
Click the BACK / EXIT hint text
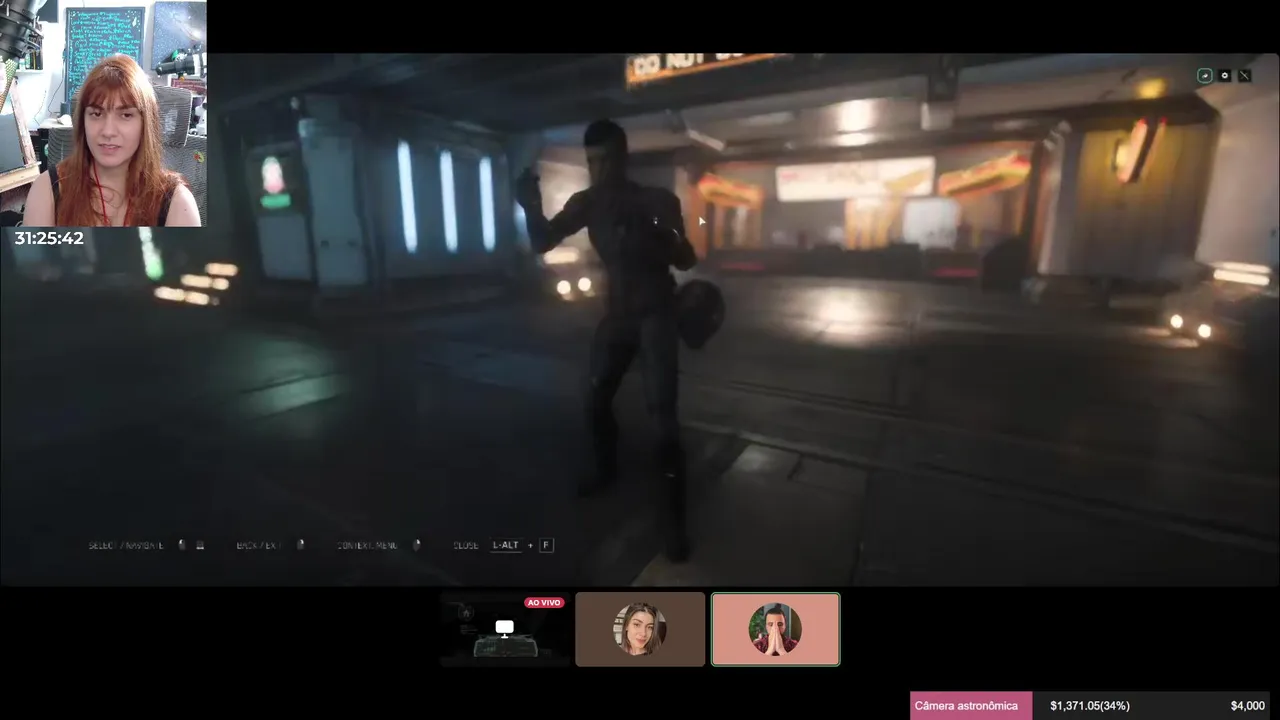[x=259, y=545]
